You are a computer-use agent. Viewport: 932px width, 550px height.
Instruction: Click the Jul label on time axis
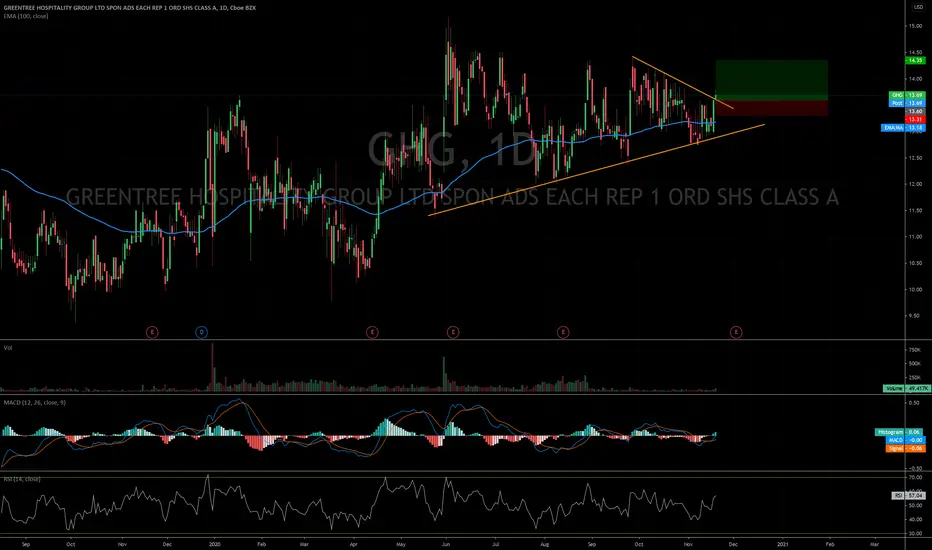[496, 544]
